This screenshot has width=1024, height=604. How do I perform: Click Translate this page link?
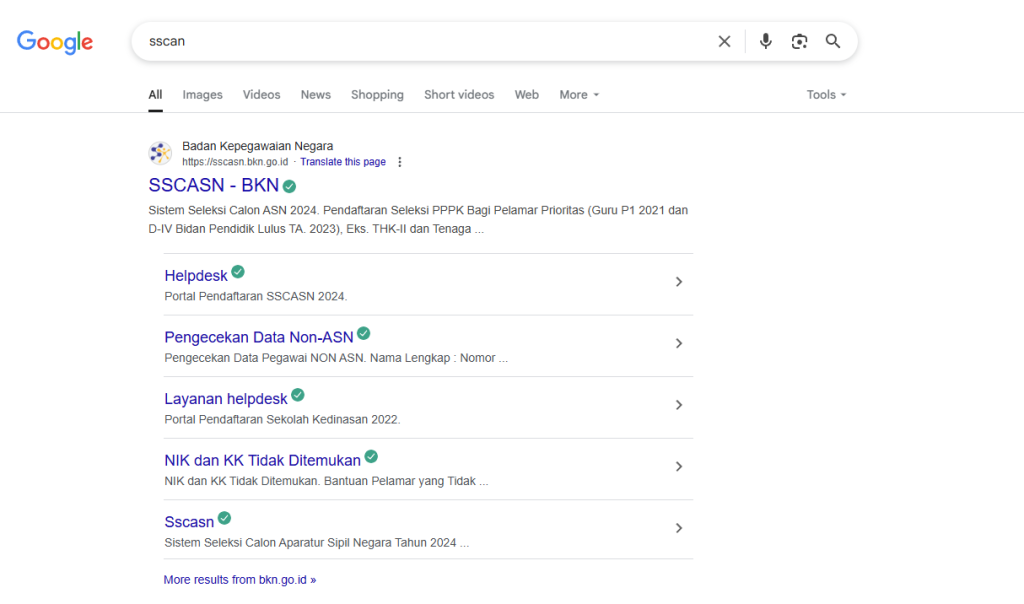click(x=343, y=162)
